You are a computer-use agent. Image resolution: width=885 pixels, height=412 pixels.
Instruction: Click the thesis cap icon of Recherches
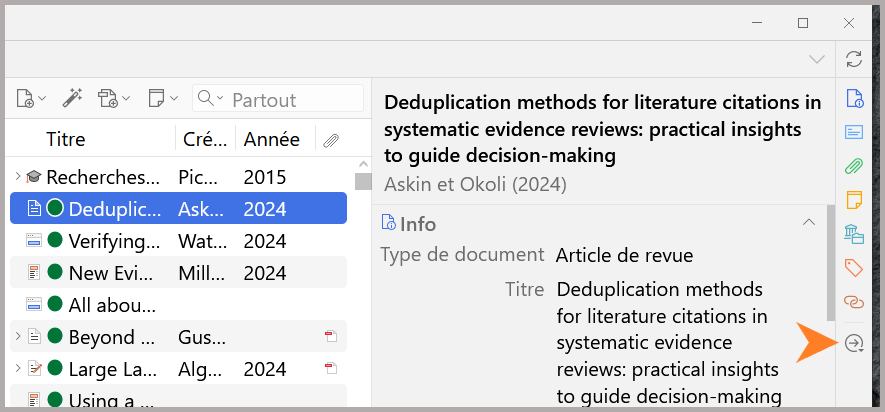(x=34, y=177)
